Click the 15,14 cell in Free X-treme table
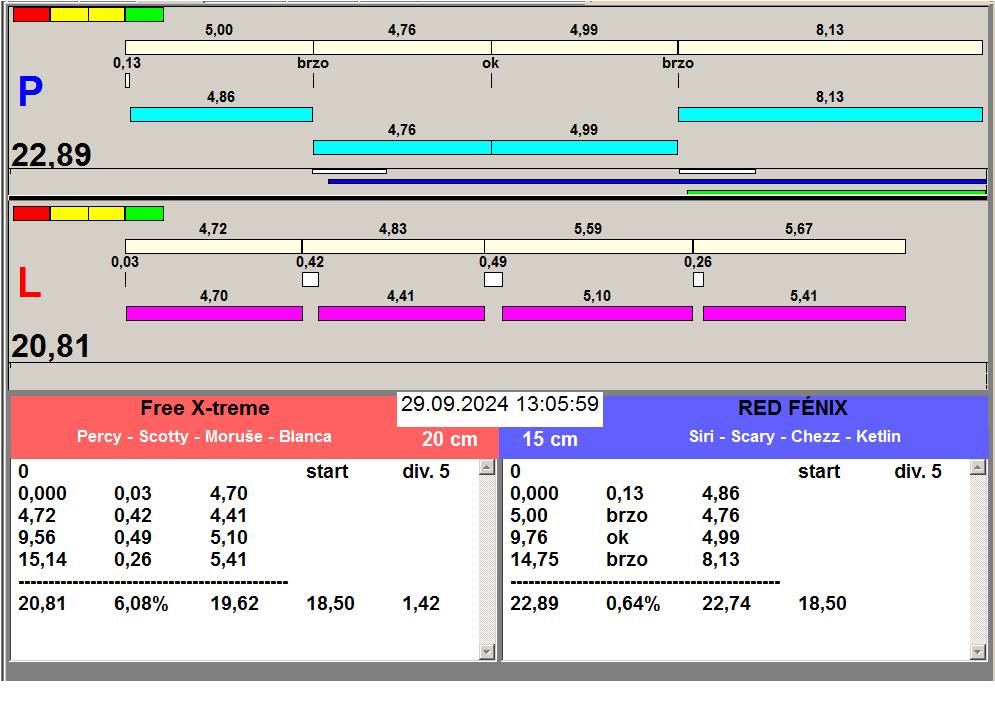 point(43,559)
